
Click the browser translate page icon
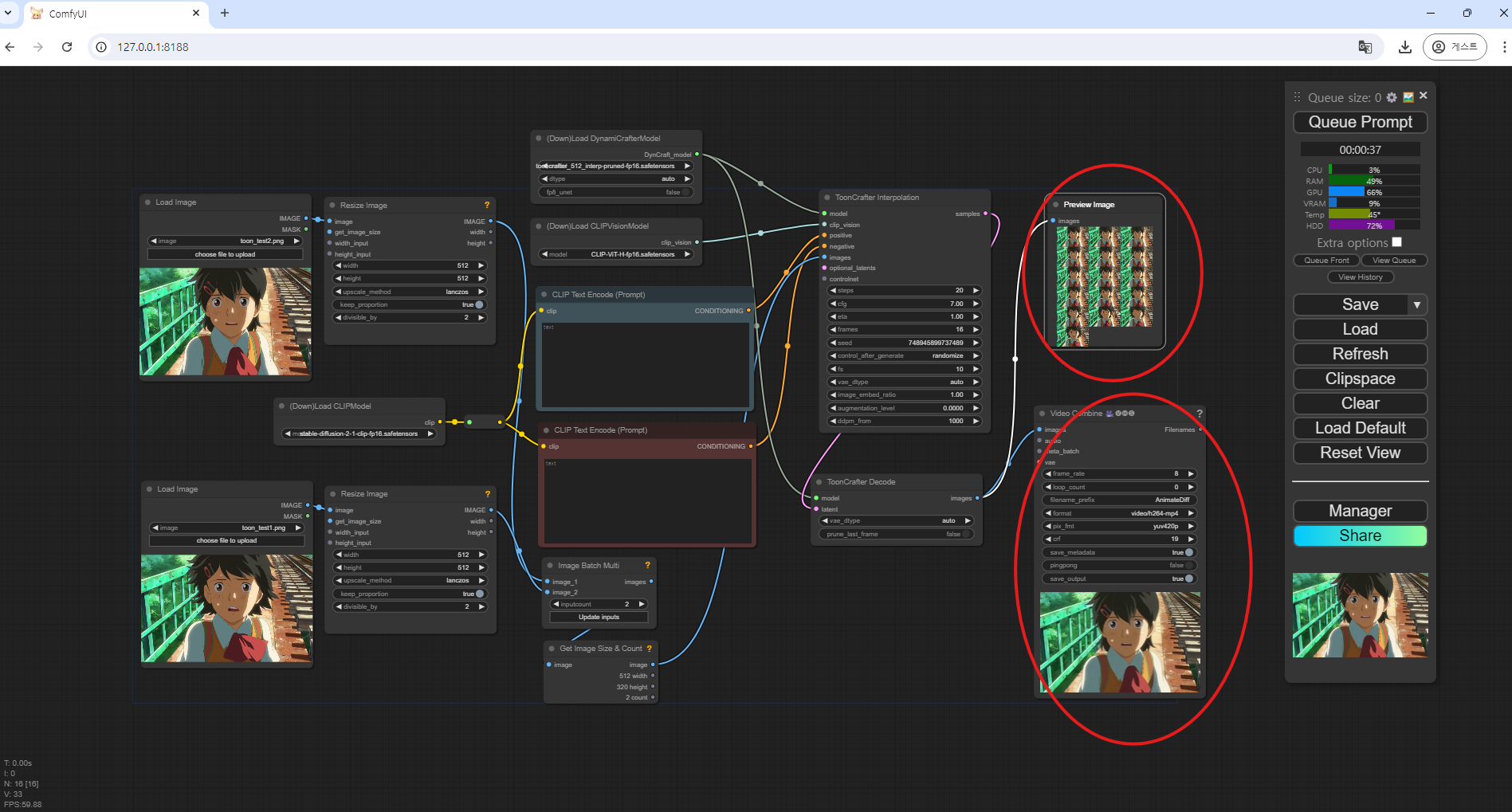click(1365, 47)
